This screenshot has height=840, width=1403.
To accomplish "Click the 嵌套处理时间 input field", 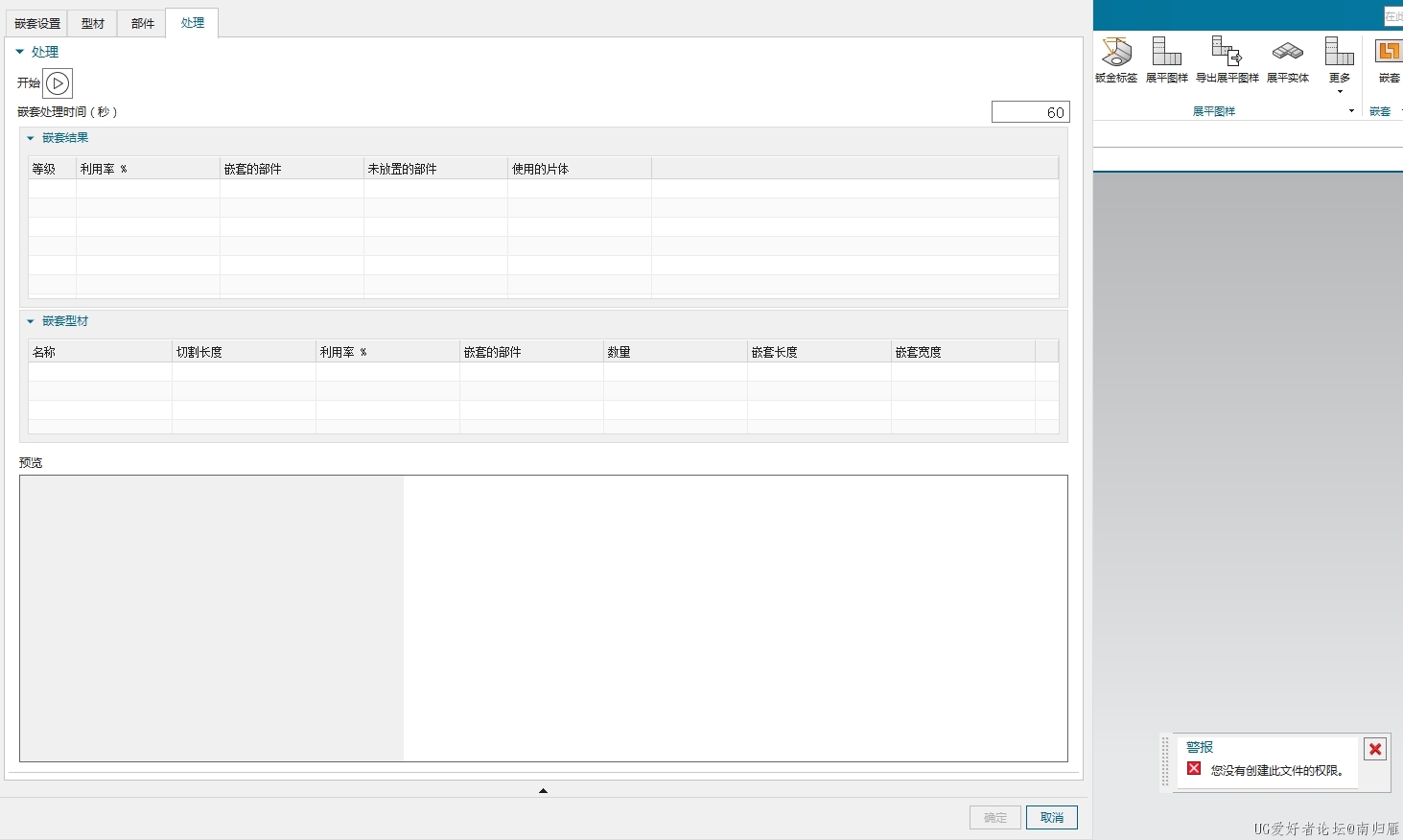I will coord(1030,112).
